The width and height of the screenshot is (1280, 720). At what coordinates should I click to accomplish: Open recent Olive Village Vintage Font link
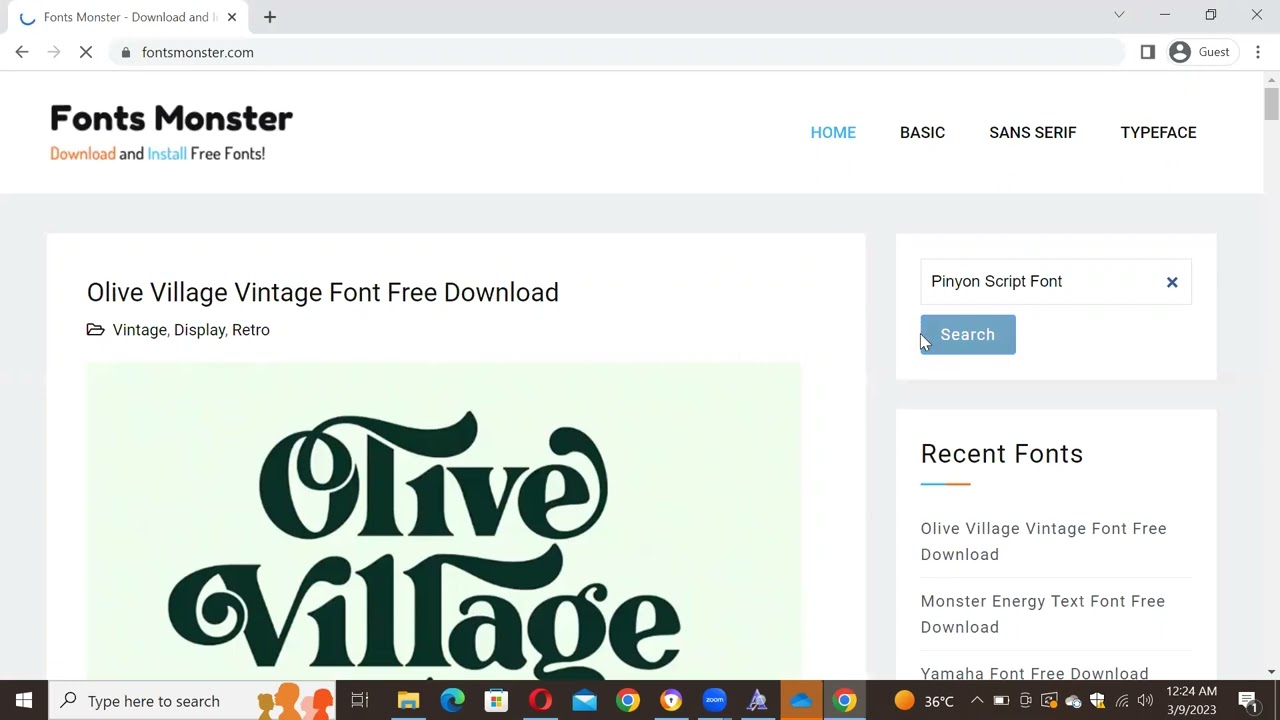(x=1043, y=541)
